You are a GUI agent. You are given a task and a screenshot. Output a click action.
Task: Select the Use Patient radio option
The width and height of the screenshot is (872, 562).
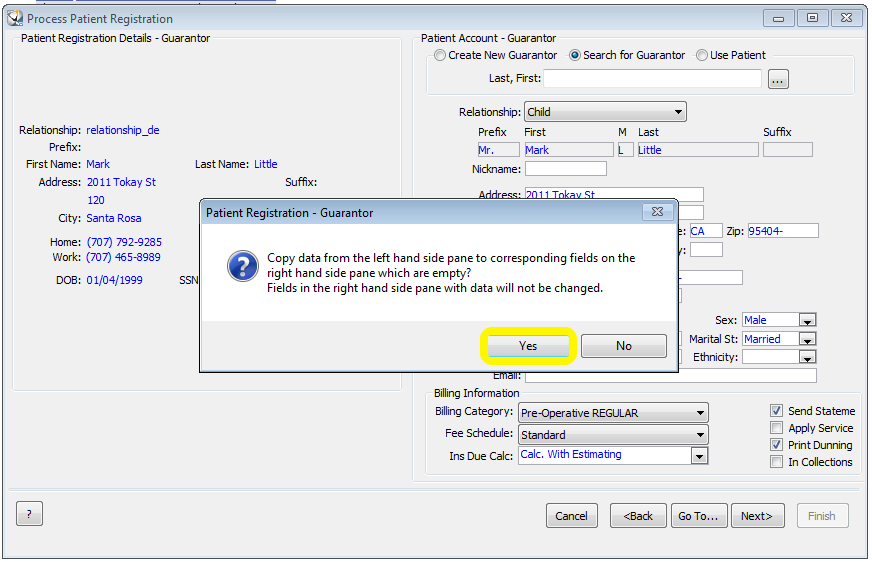pyautogui.click(x=702, y=56)
